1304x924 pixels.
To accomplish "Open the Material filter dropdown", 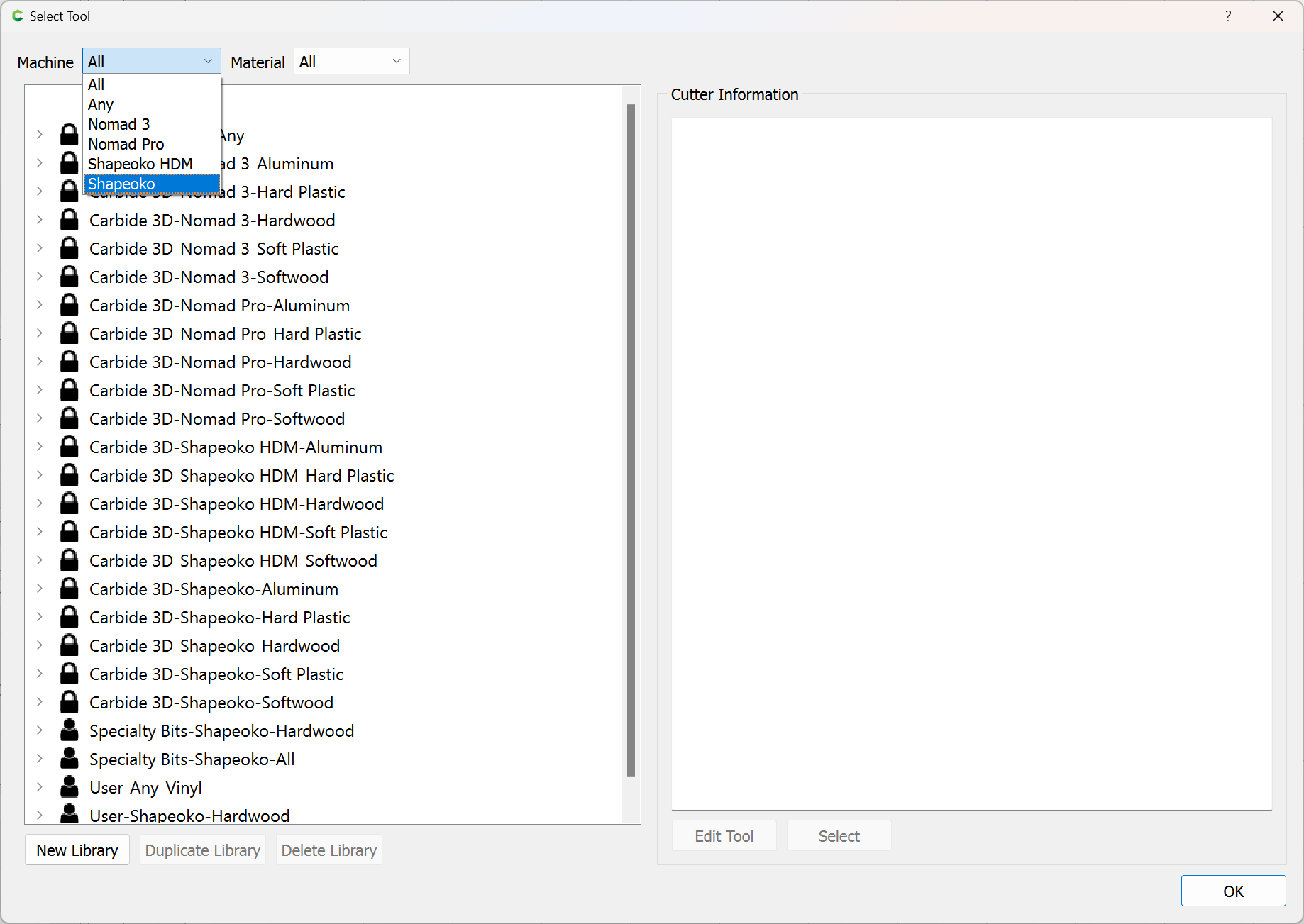I will click(x=351, y=62).
